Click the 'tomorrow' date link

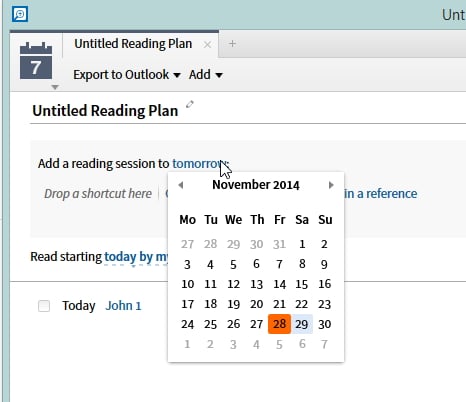click(x=200, y=164)
